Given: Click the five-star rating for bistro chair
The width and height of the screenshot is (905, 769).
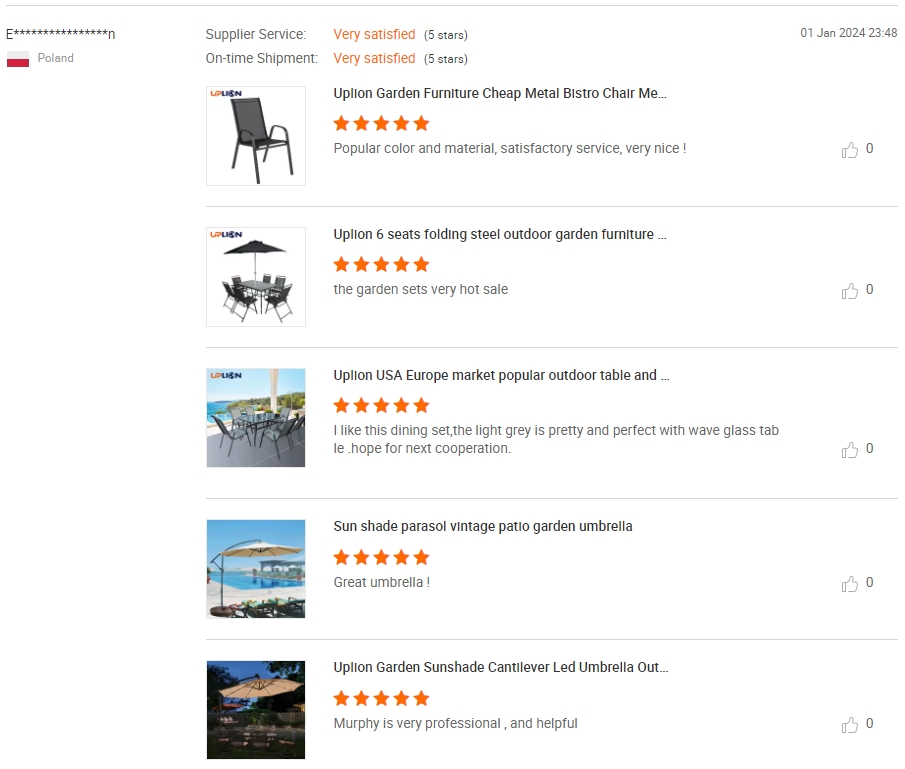Looking at the screenshot, I should tap(381, 123).
